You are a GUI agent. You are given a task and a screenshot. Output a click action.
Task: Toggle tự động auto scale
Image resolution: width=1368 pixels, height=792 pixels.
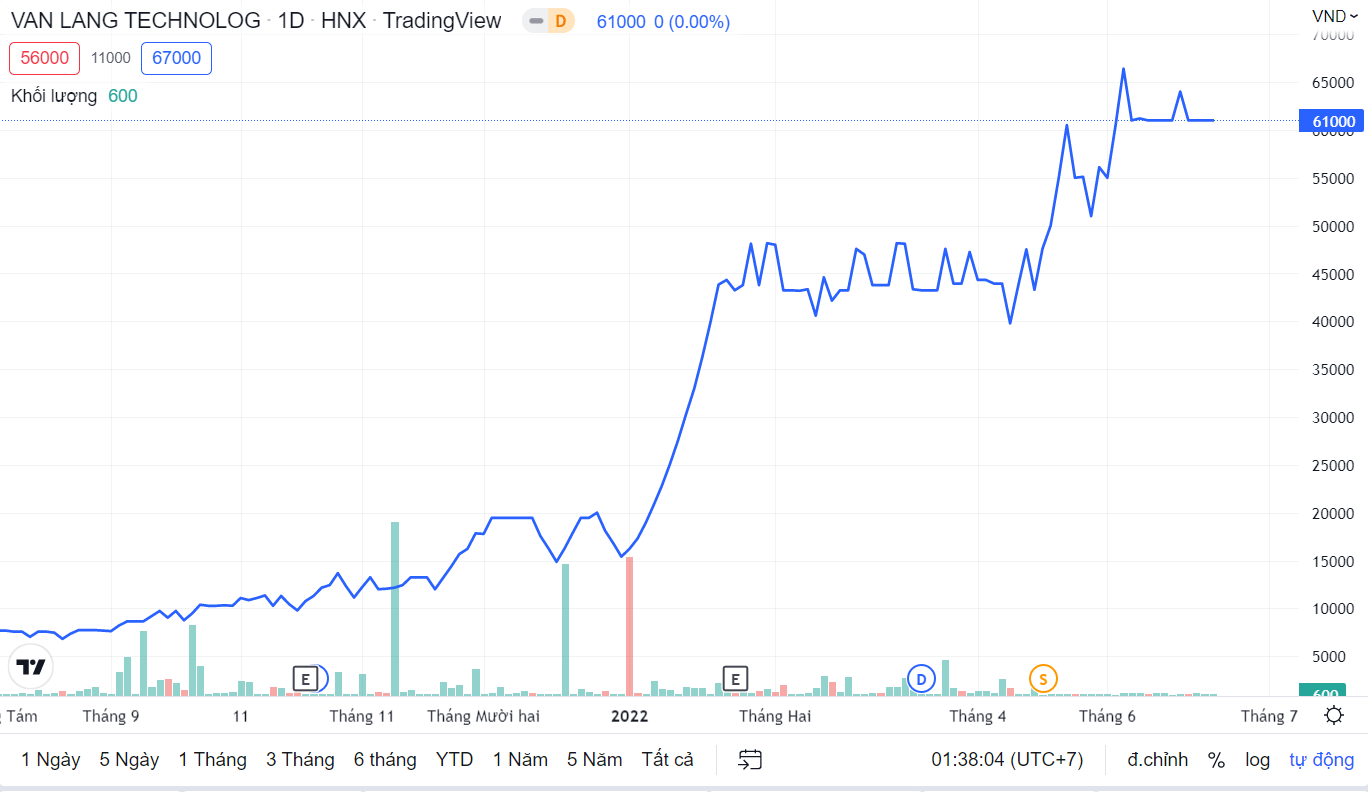[1321, 760]
